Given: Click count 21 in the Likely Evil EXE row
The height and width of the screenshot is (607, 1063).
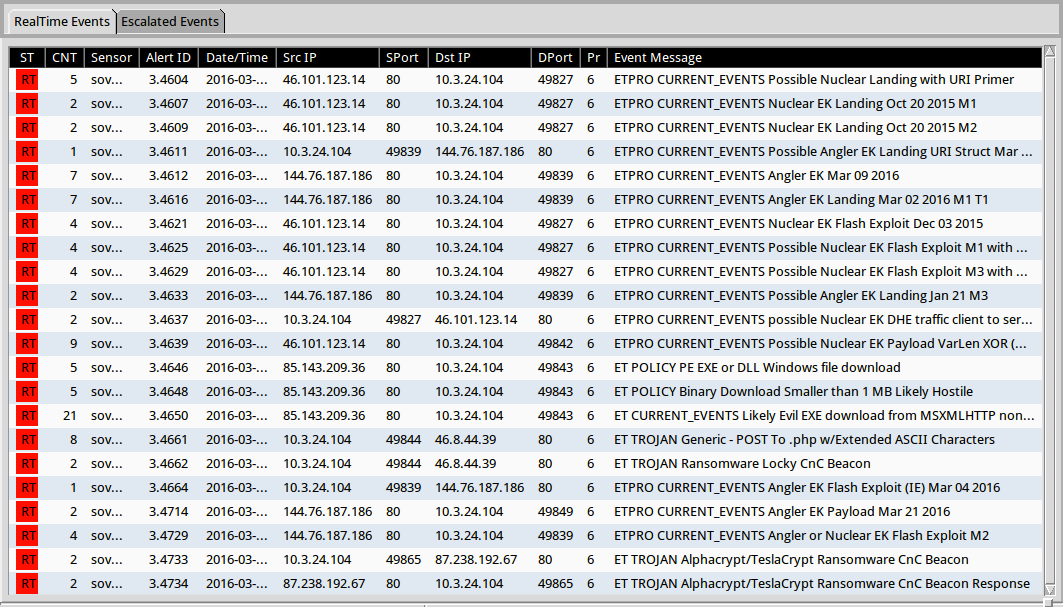Looking at the screenshot, I should 69,416.
